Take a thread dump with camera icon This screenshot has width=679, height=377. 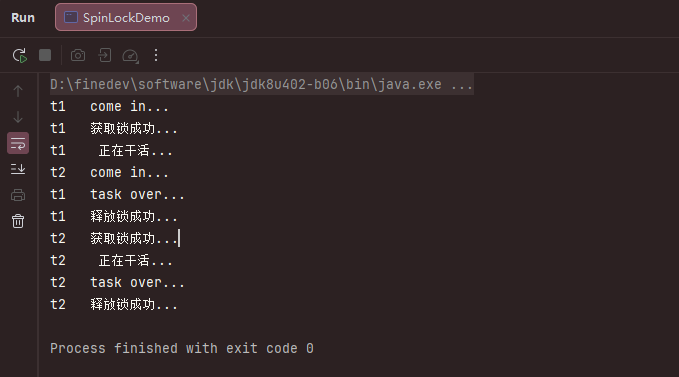pyautogui.click(x=78, y=55)
